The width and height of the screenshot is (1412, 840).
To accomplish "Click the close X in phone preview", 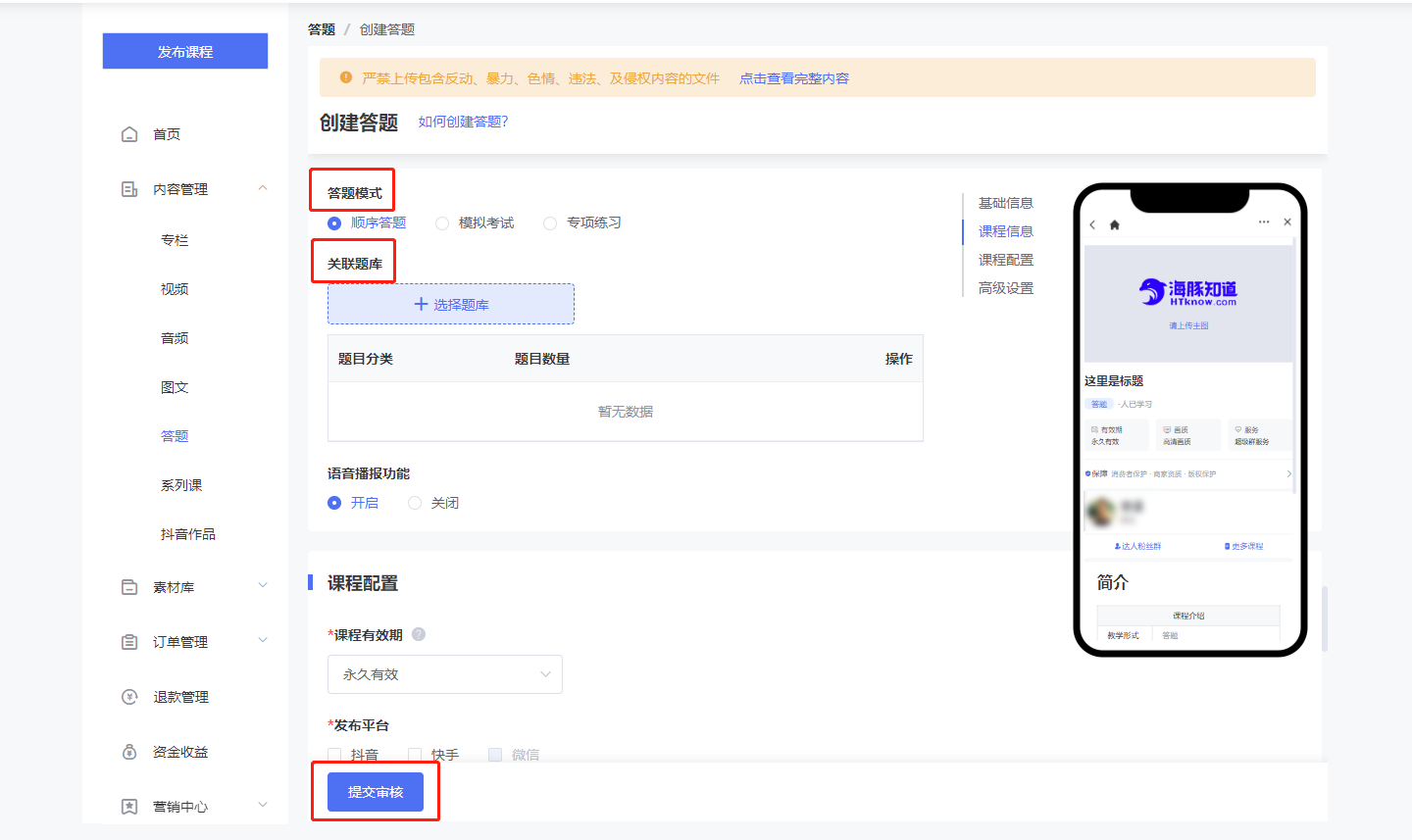I will coord(1287,222).
